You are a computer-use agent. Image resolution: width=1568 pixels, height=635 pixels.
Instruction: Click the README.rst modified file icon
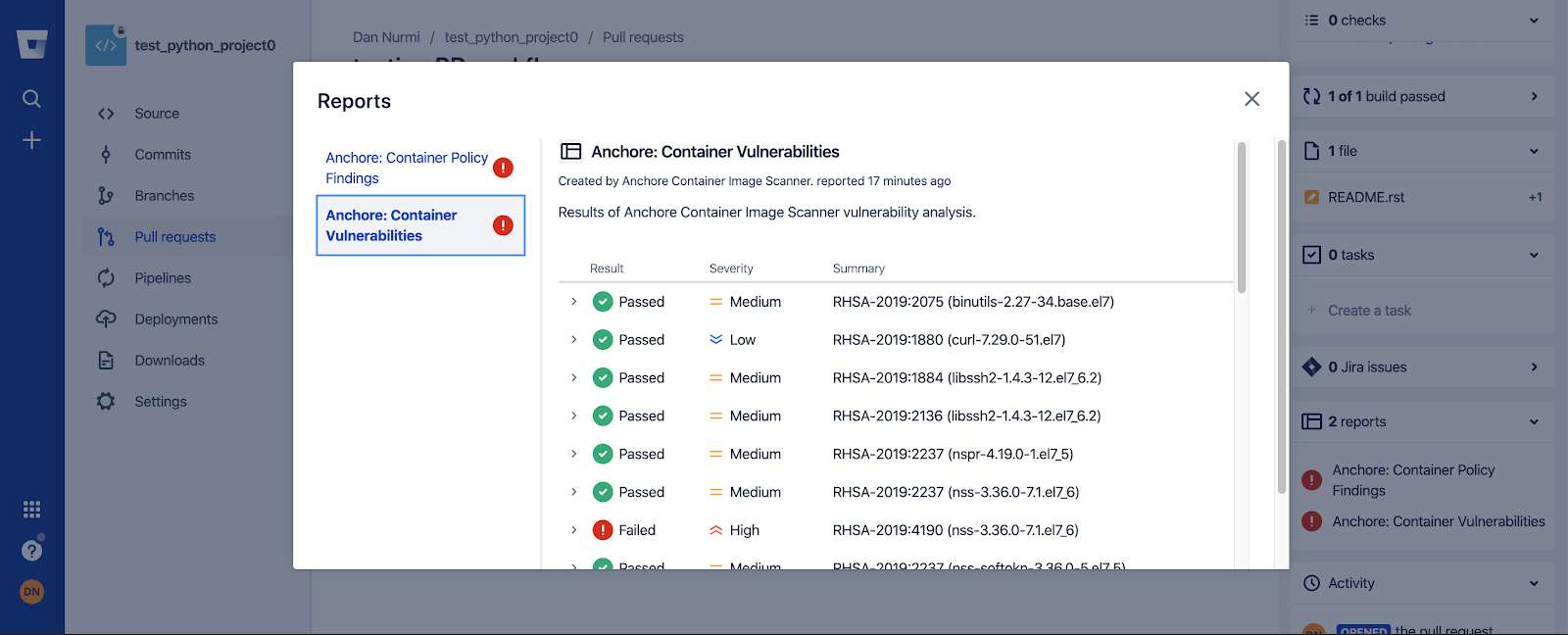click(1311, 198)
